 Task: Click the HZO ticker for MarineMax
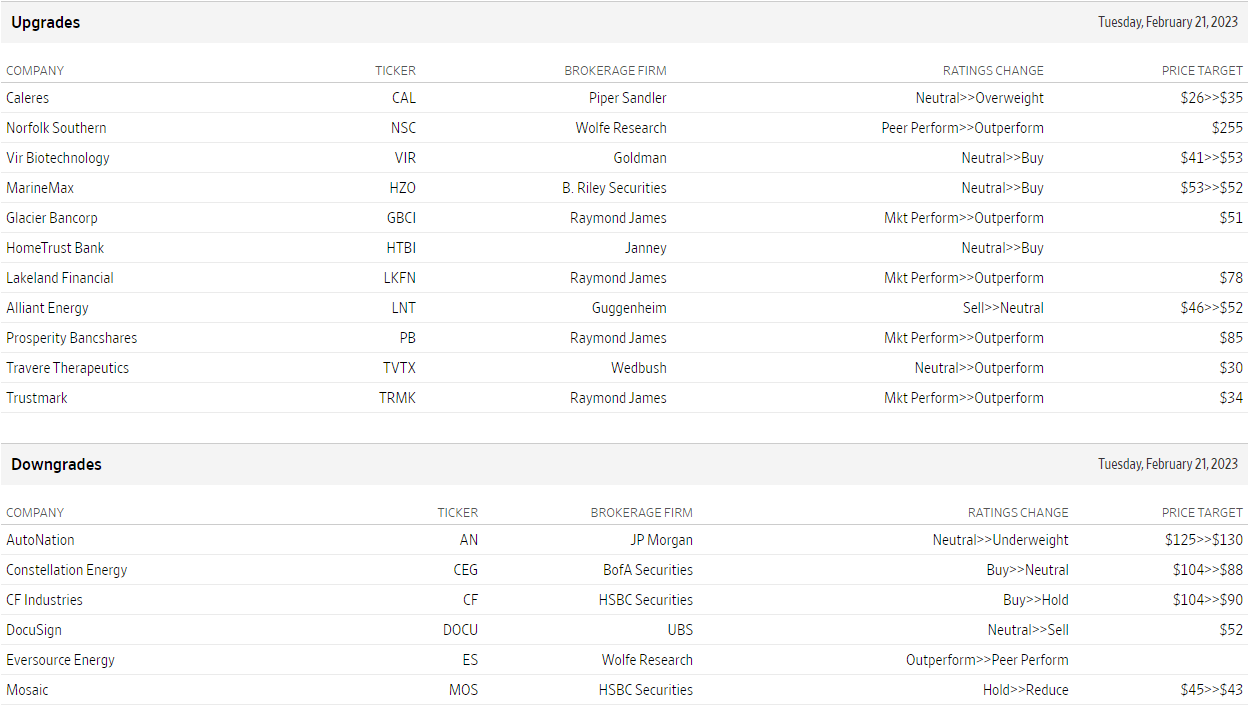pyautogui.click(x=402, y=188)
